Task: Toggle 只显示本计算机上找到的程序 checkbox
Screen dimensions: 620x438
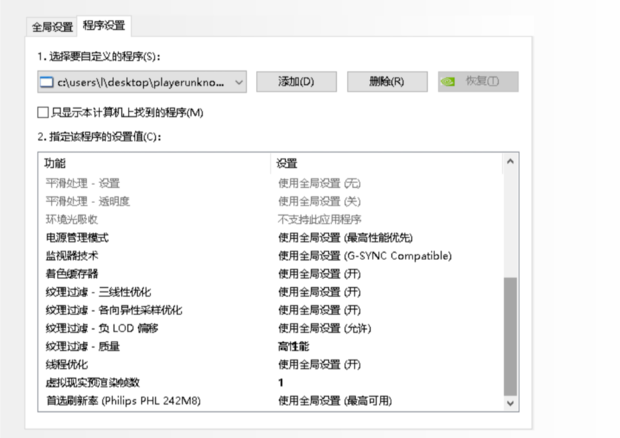Action: coord(43,112)
